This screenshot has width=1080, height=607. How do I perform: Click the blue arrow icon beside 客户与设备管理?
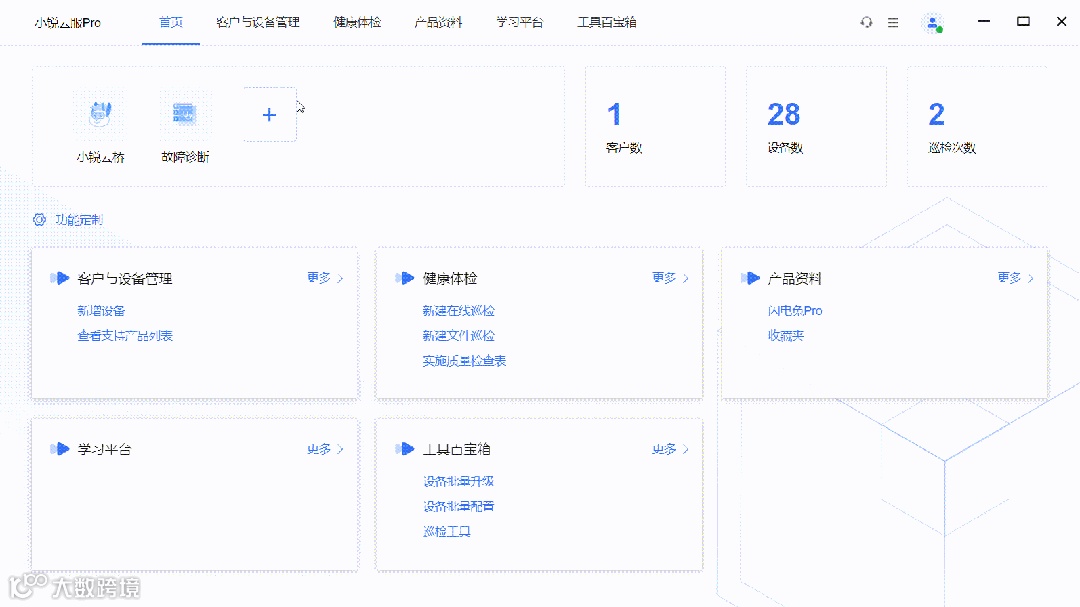(x=59, y=278)
